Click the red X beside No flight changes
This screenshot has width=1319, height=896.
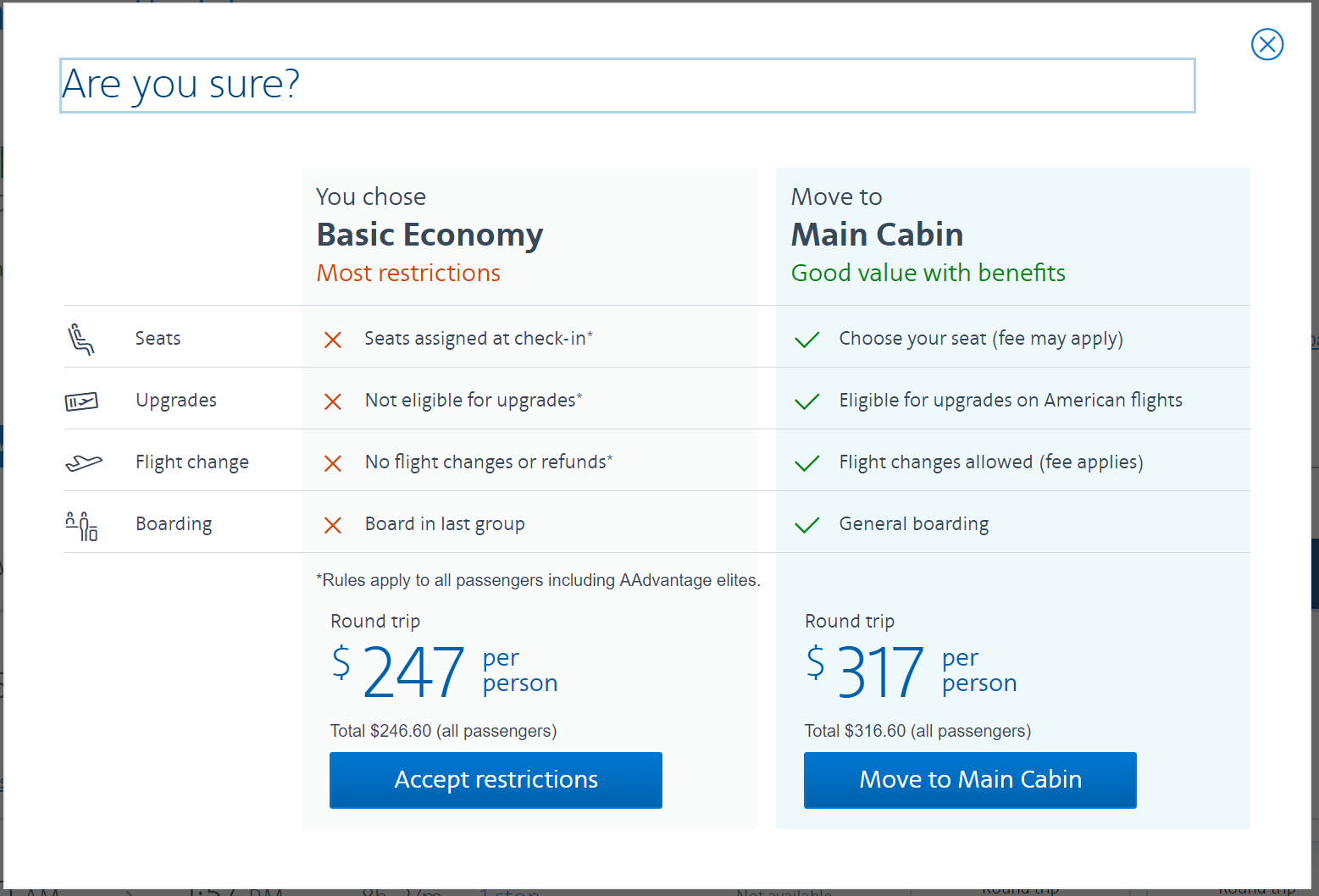pos(333,463)
